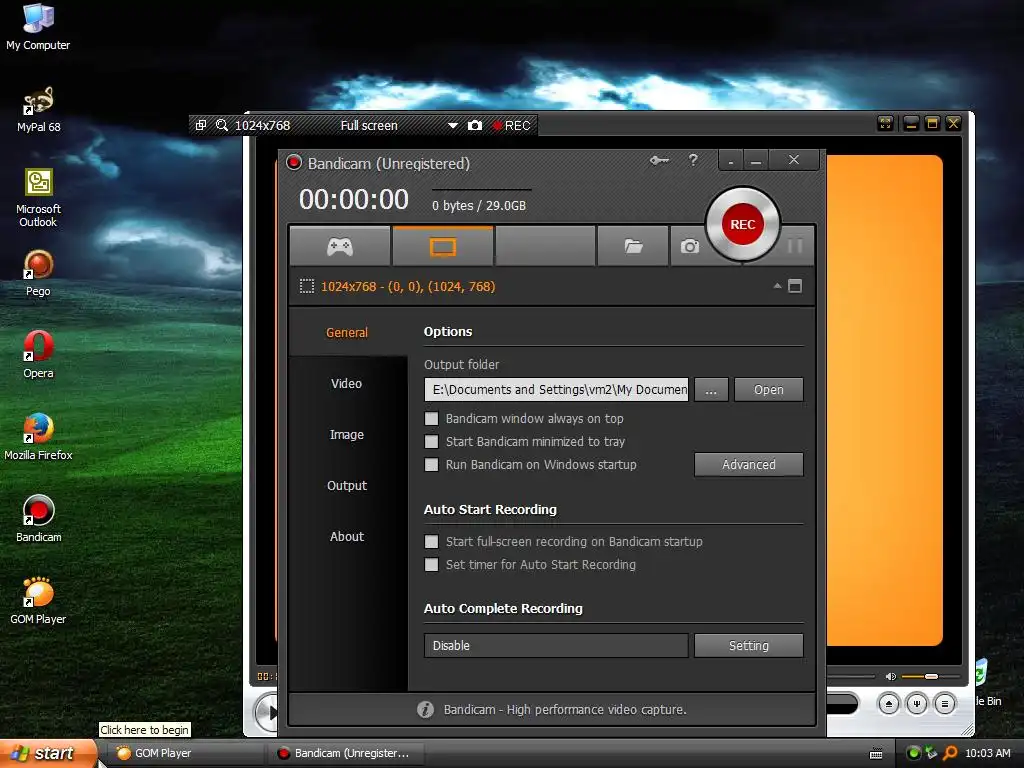Click the camera icon on the capture bar
Viewport: 1024px width, 768px height.
tap(475, 125)
